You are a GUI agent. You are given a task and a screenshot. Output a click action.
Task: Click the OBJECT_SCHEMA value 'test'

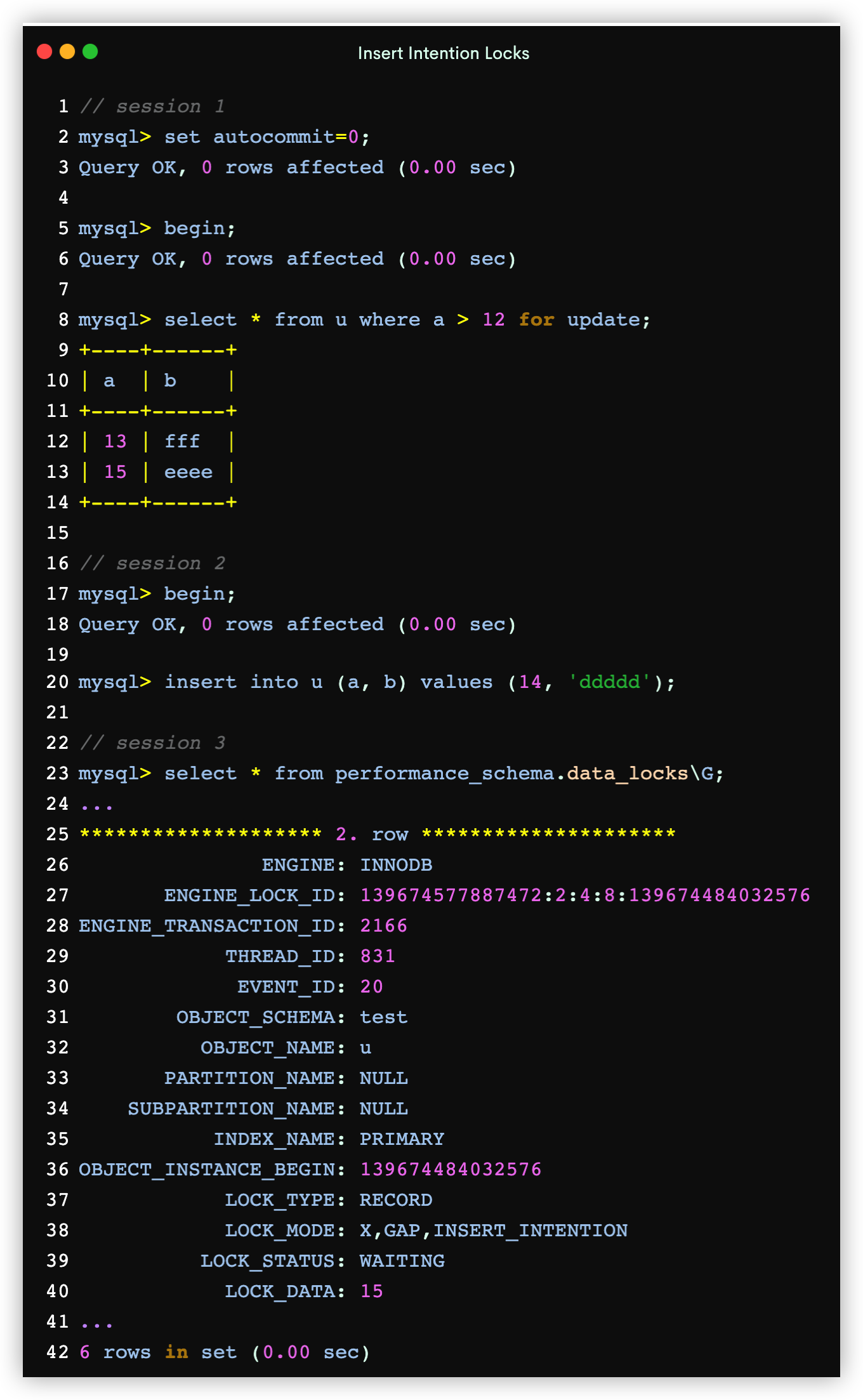[384, 1017]
